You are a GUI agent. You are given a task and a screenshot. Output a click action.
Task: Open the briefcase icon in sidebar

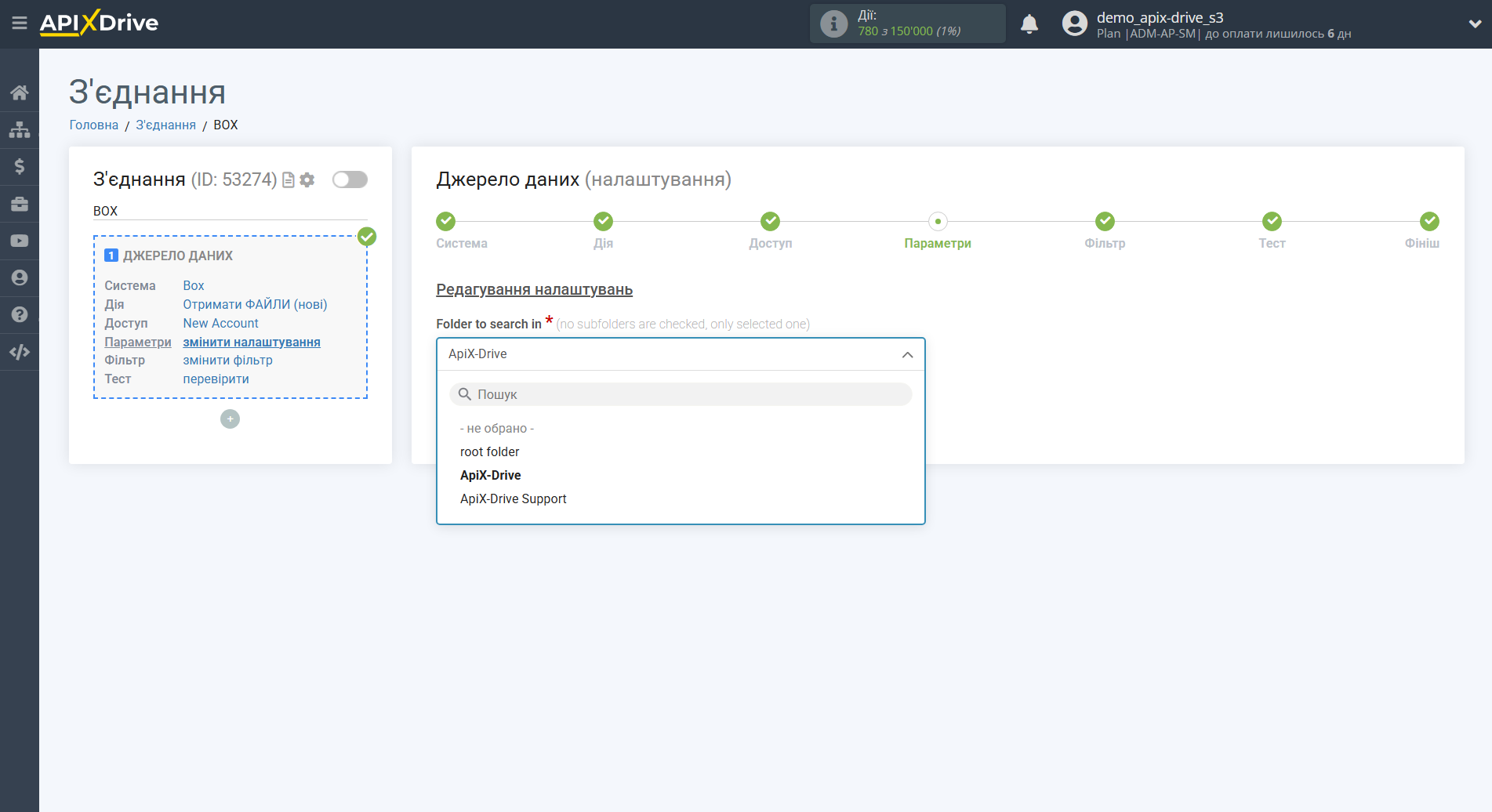pos(20,204)
